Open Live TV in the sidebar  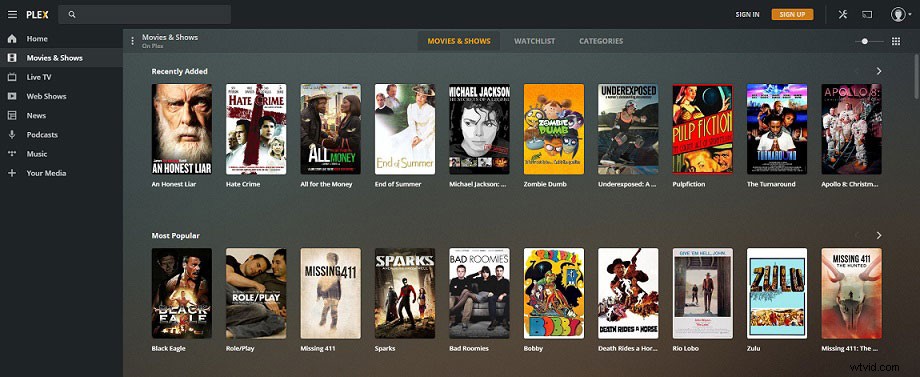point(61,77)
